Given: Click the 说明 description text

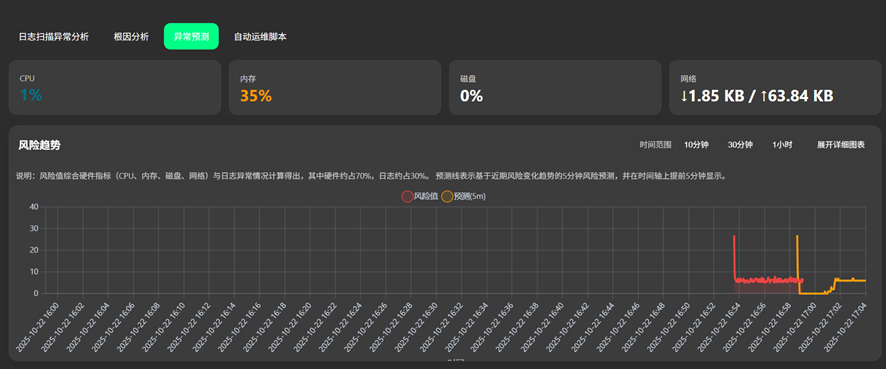Looking at the screenshot, I should click(x=372, y=176).
